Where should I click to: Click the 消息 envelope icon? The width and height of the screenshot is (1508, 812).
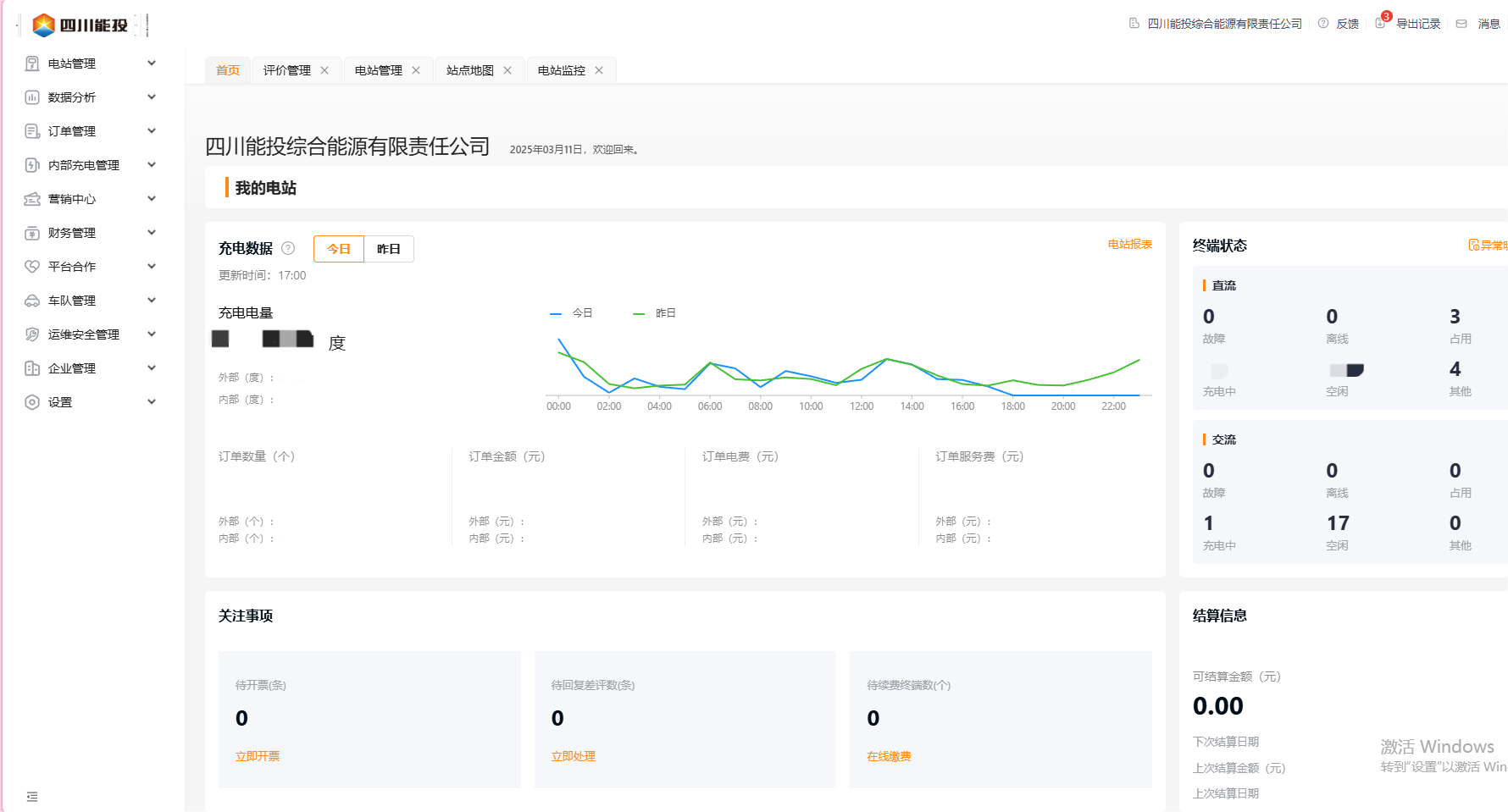click(x=1461, y=24)
